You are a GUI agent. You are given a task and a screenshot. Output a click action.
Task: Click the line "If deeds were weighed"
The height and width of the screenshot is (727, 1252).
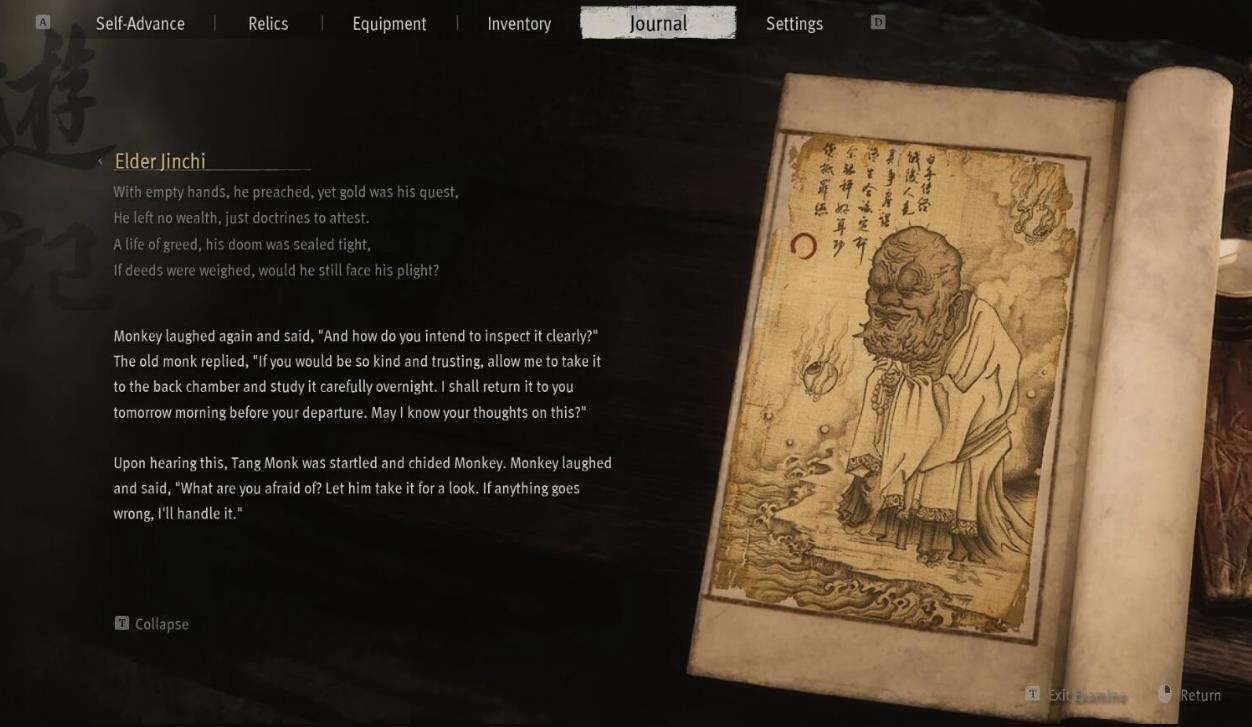click(276, 270)
